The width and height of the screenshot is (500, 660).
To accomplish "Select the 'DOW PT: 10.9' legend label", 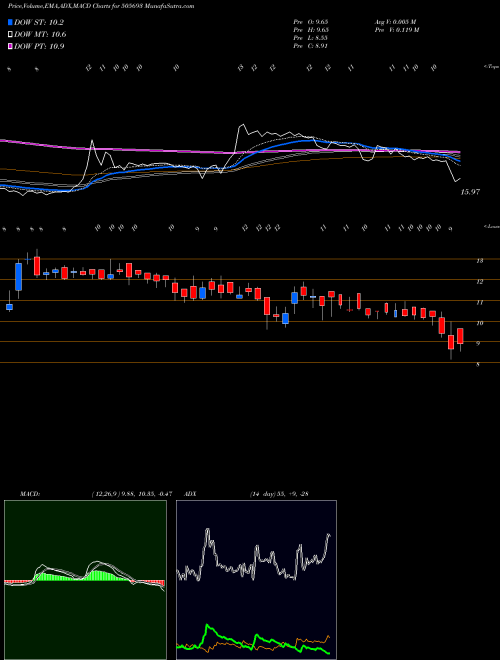I will click(x=39, y=46).
